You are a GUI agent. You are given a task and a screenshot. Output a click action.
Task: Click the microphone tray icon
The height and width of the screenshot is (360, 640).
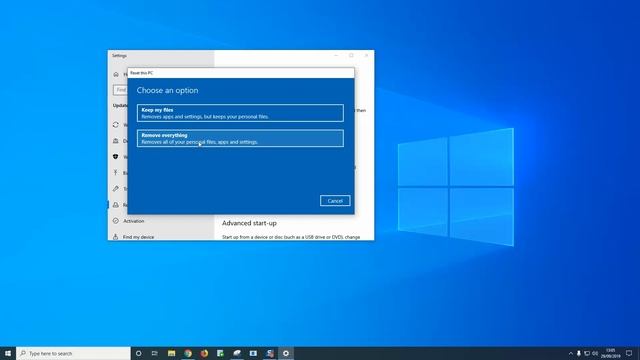(x=578, y=353)
